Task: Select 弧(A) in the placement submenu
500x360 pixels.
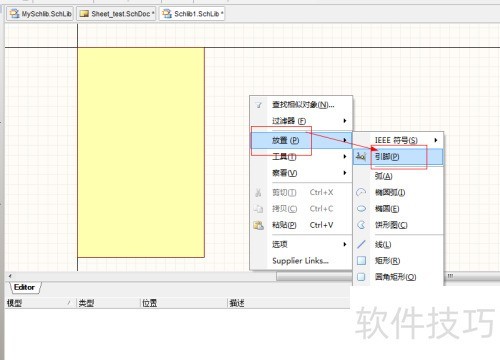Action: pyautogui.click(x=398, y=176)
